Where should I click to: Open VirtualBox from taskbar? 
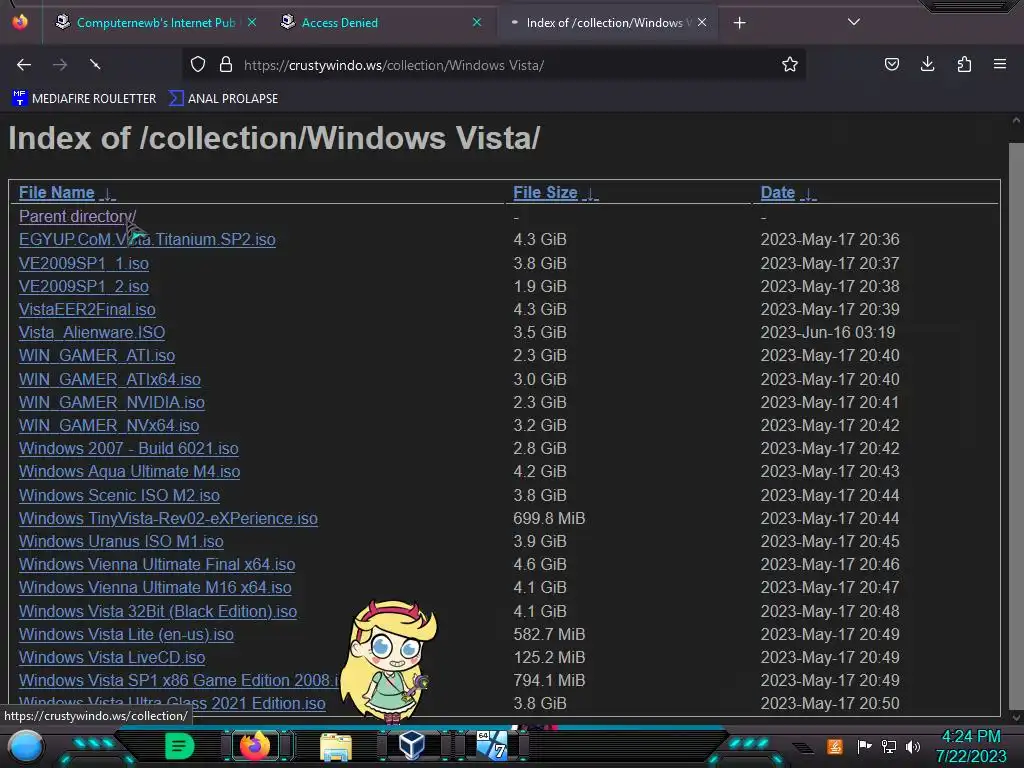click(412, 745)
